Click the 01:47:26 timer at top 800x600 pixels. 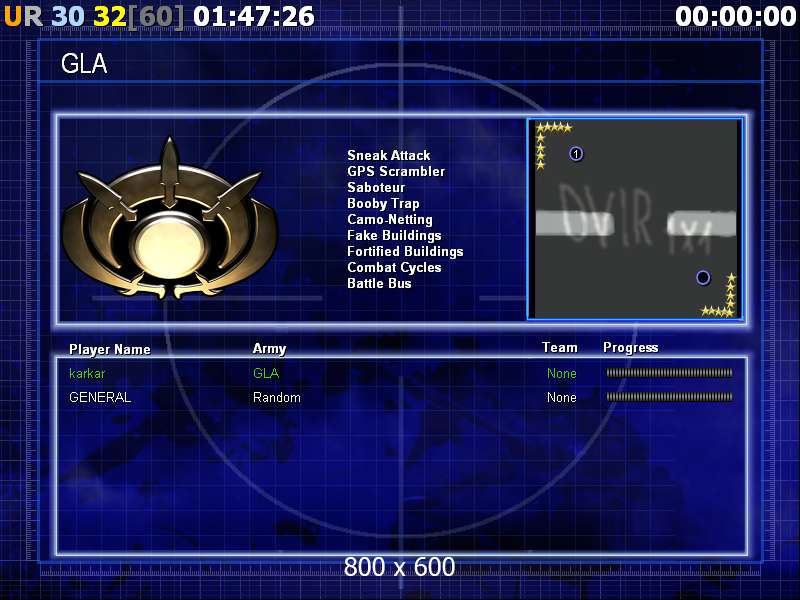click(254, 16)
